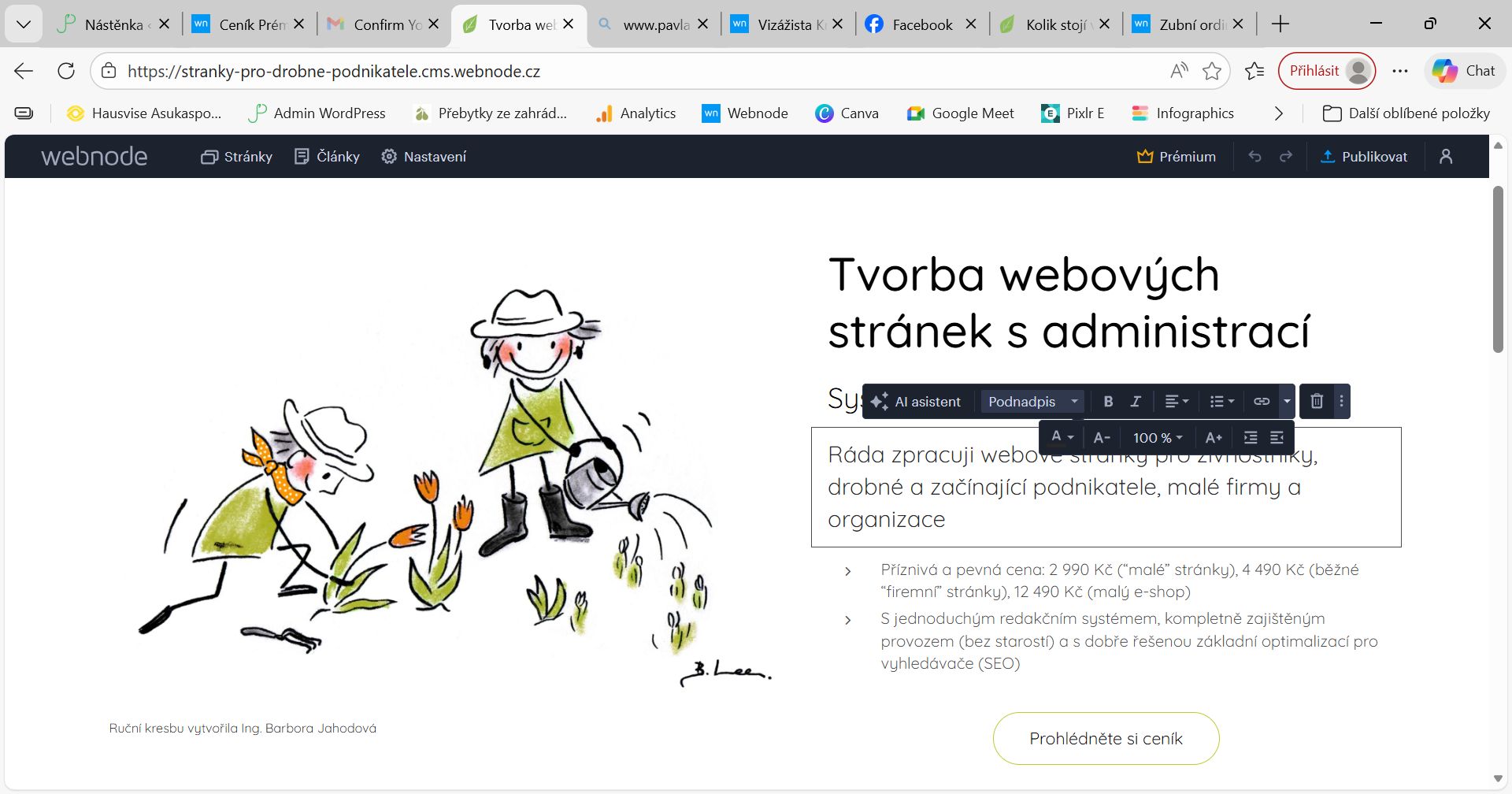Open the list style dropdown
The width and height of the screenshot is (1512, 794).
click(1222, 401)
